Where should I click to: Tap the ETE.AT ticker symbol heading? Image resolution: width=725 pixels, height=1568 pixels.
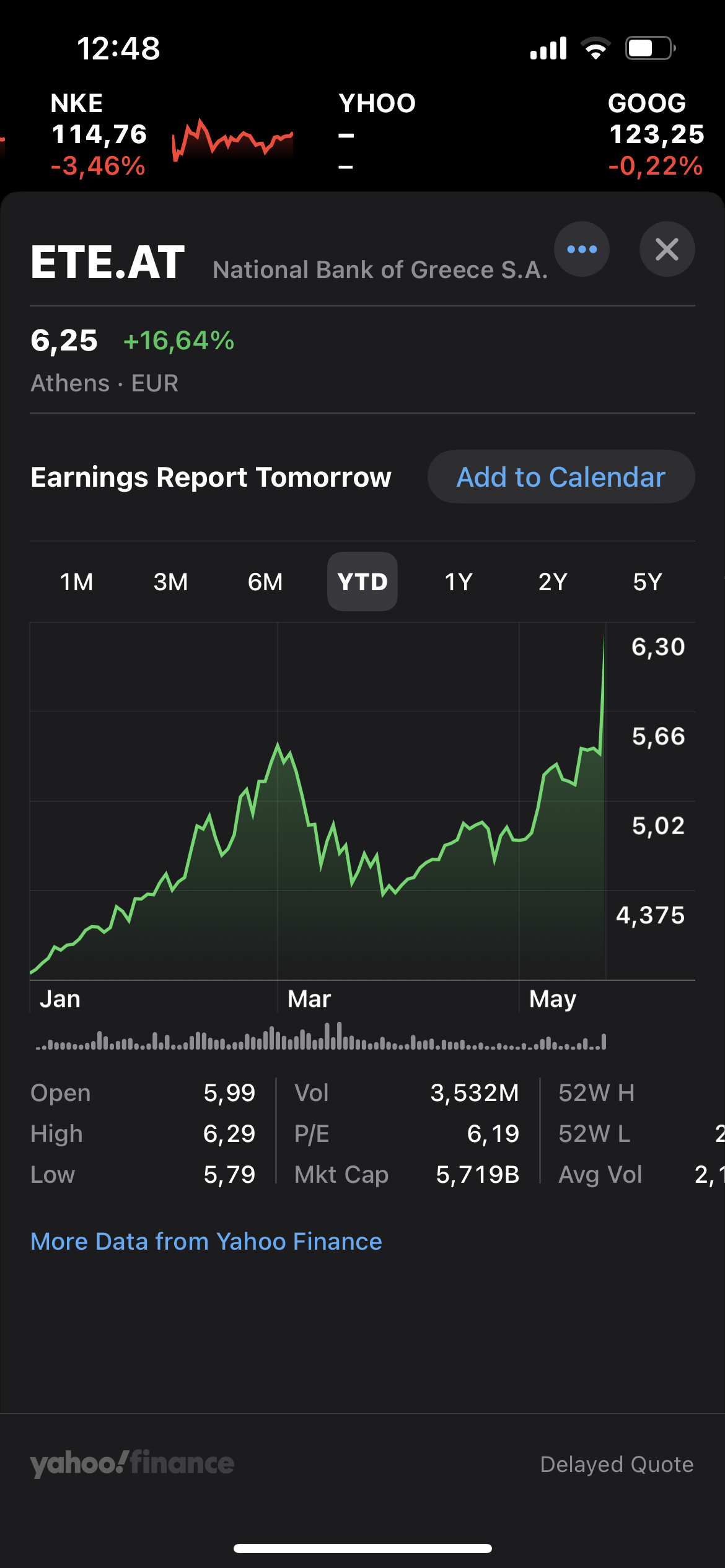click(x=108, y=262)
